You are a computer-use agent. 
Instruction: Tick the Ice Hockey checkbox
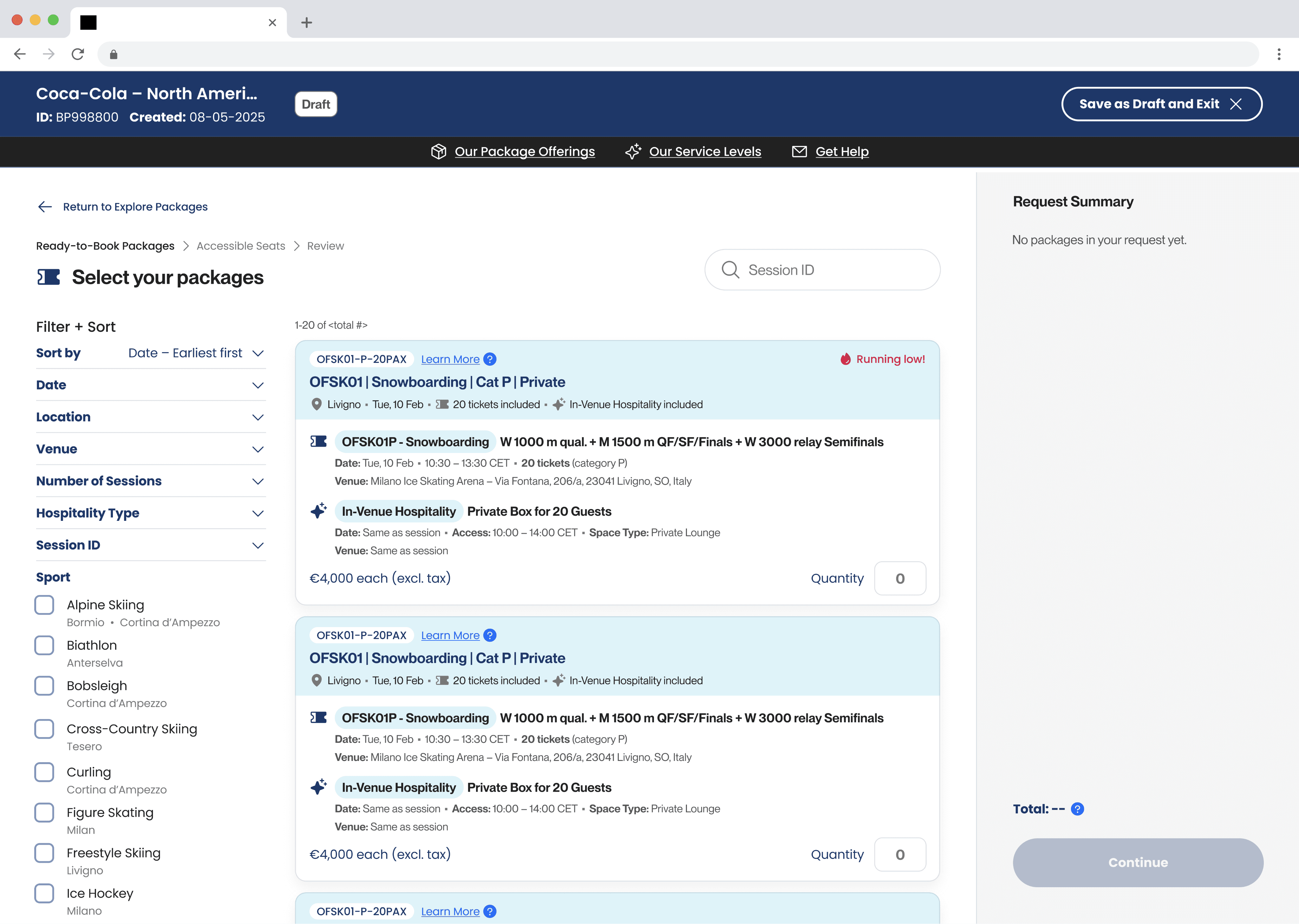pos(44,893)
